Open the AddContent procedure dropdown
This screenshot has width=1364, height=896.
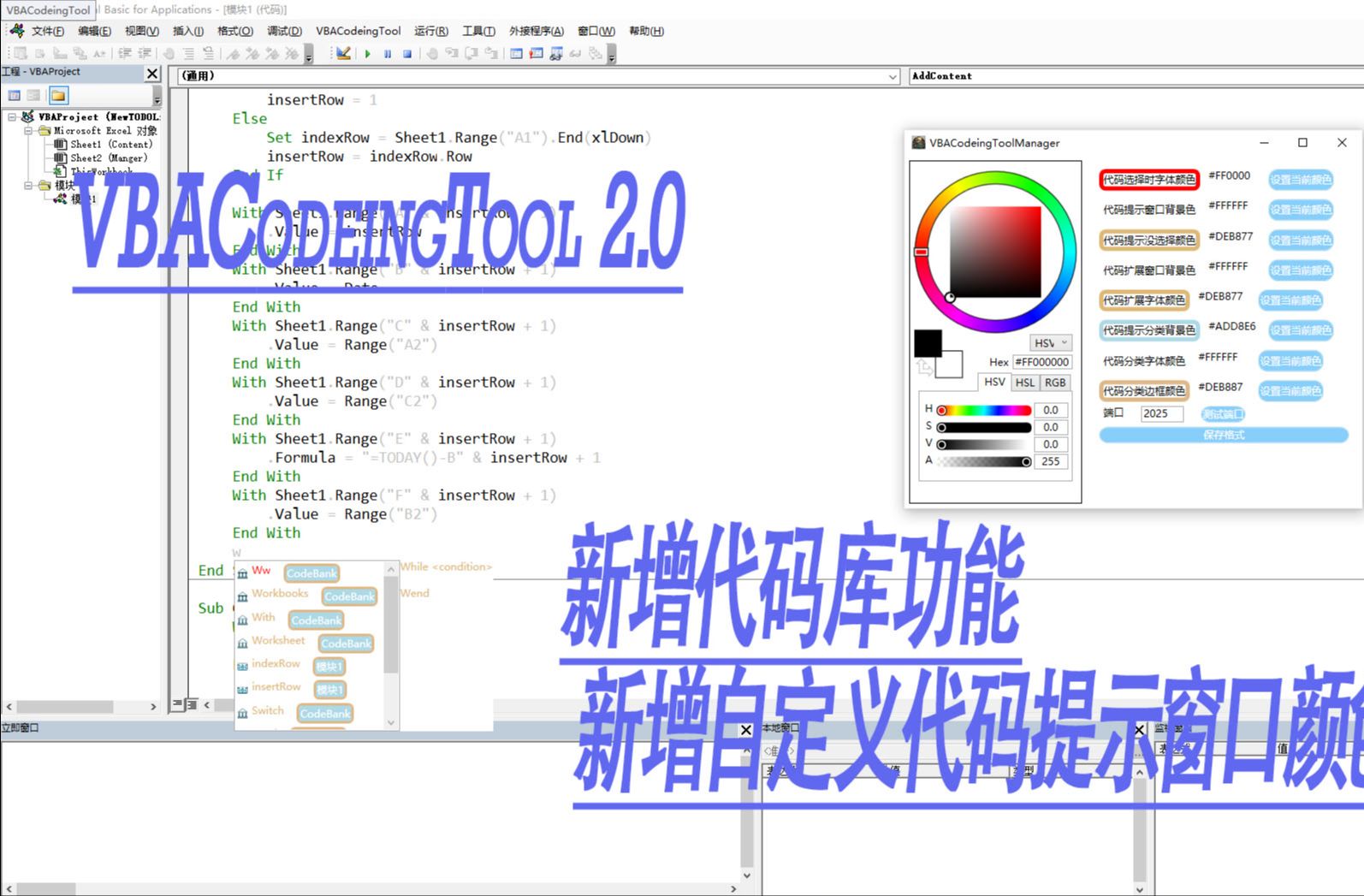coord(1136,76)
